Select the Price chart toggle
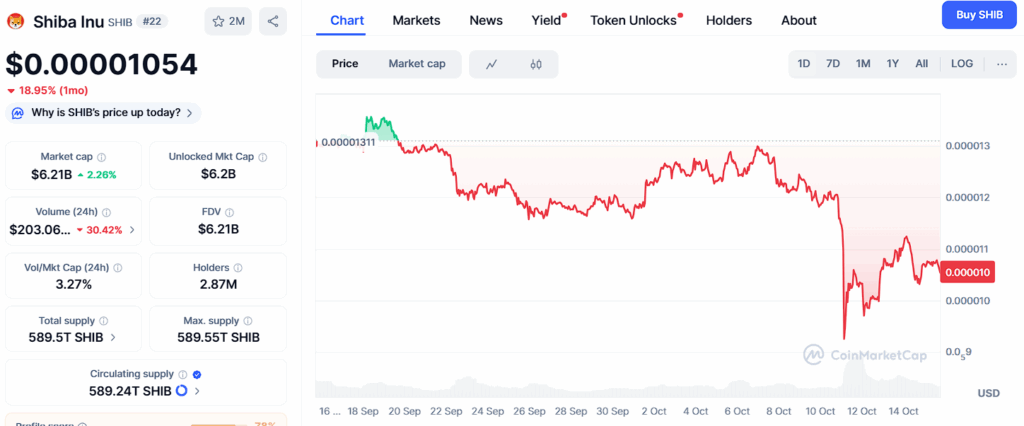Viewport: 1024px width, 426px height. (x=345, y=64)
